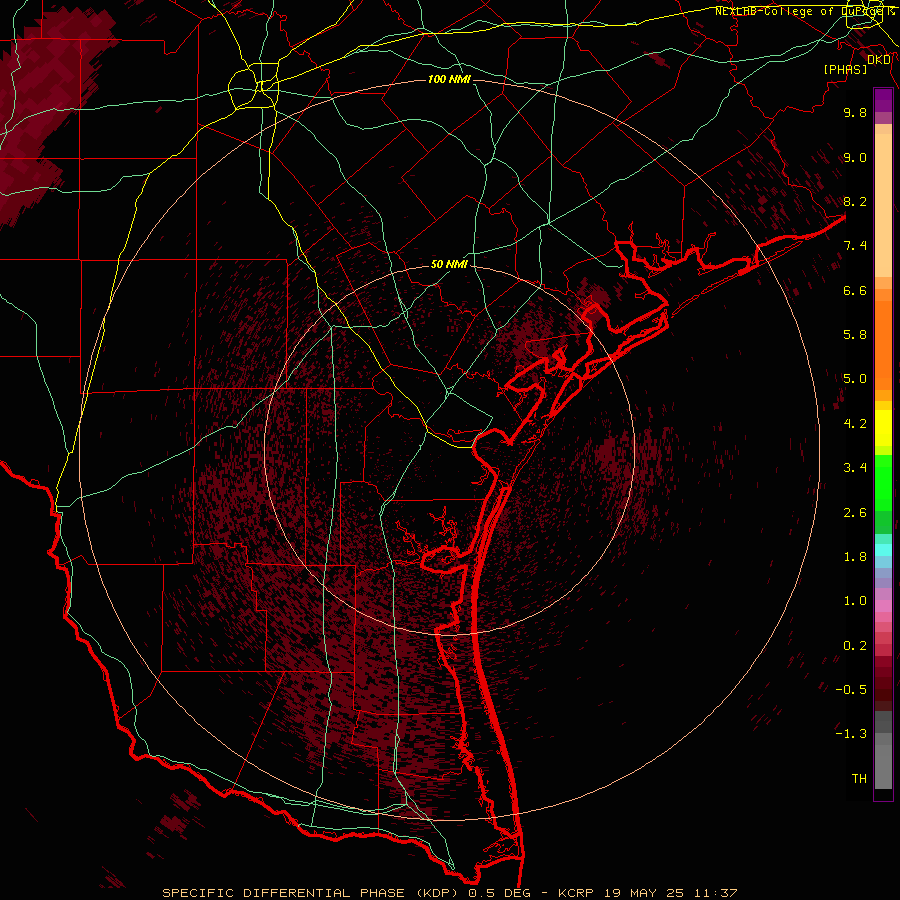This screenshot has height=900, width=900.
Task: Click the 1.0 scale value label
Action: [855, 601]
